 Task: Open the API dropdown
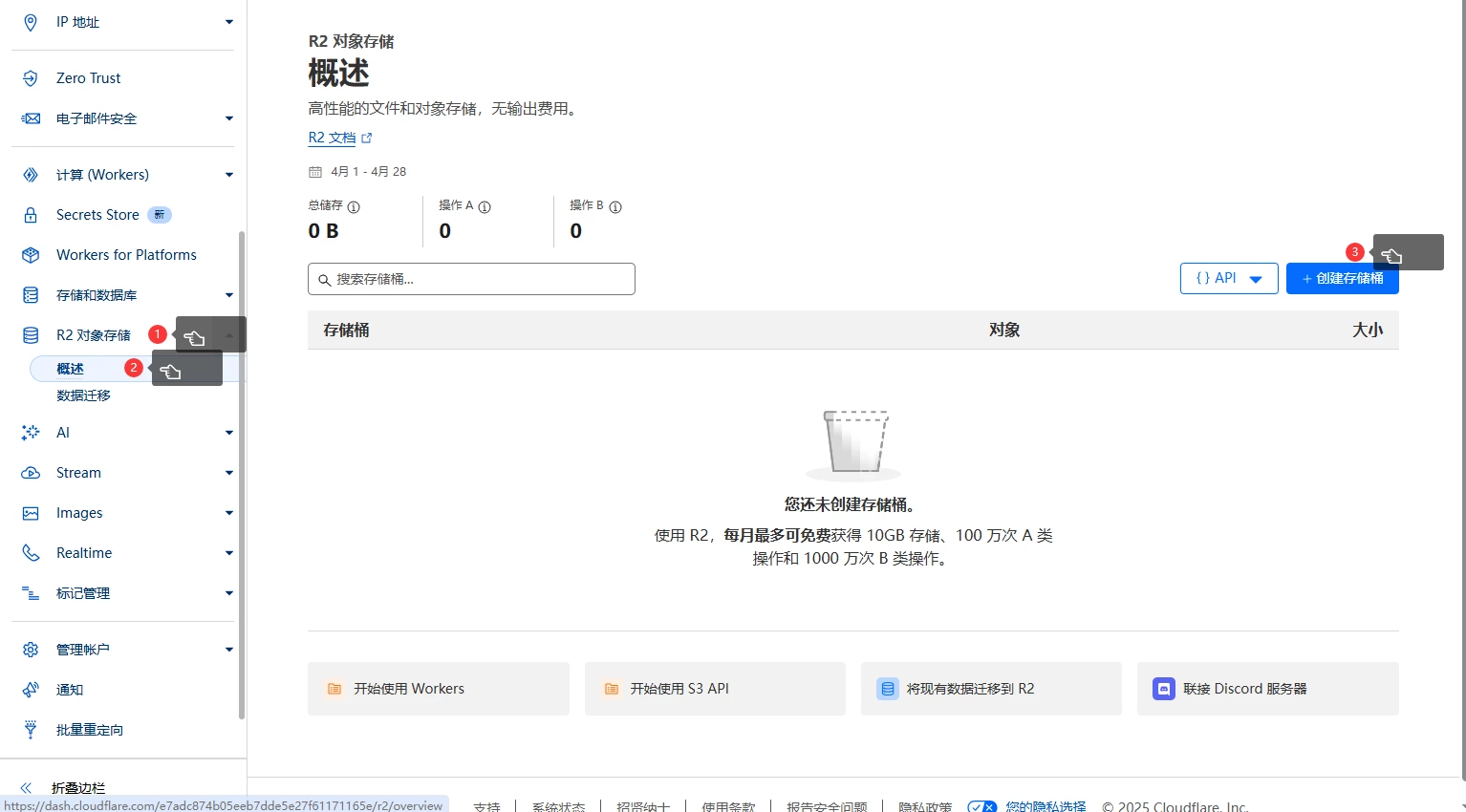1229,278
